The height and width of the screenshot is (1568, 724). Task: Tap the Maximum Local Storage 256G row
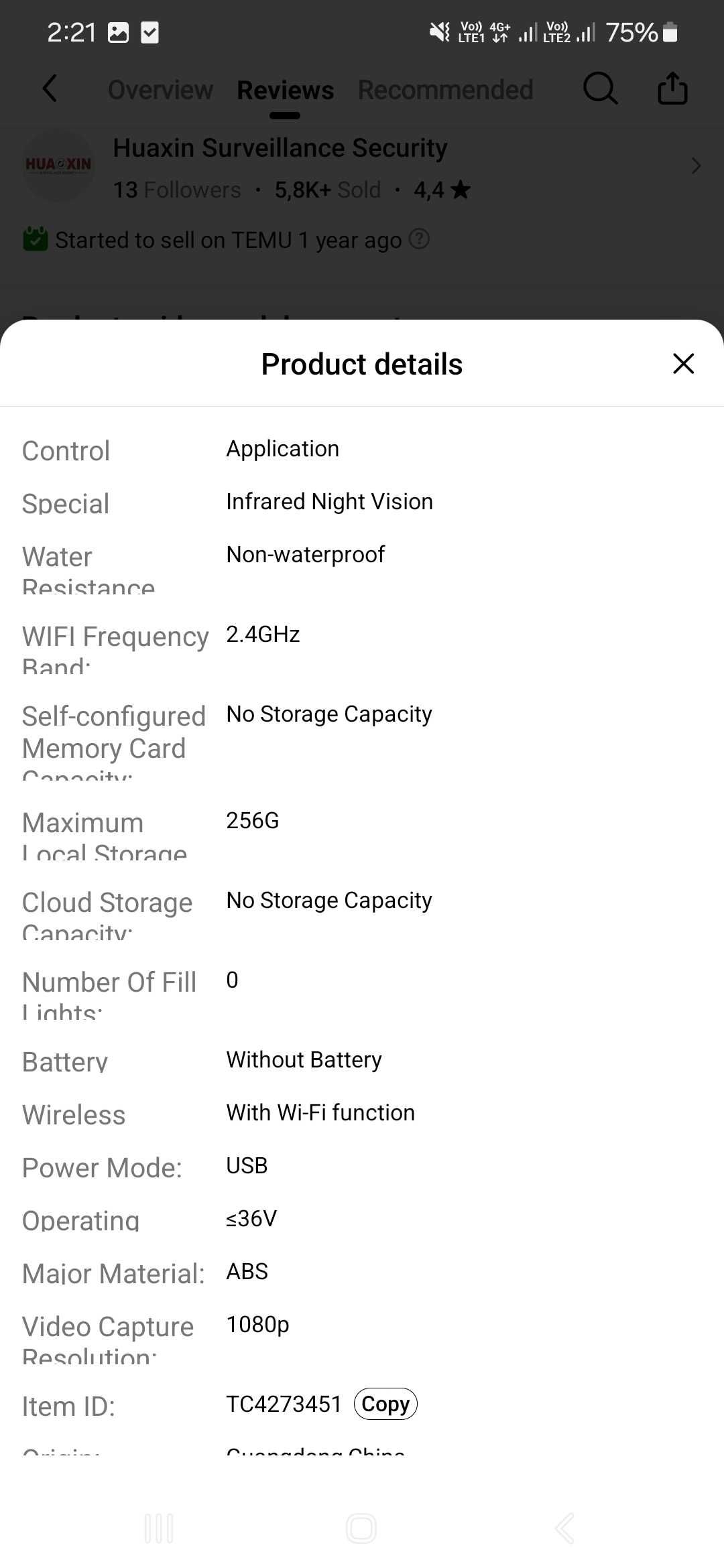click(x=362, y=835)
